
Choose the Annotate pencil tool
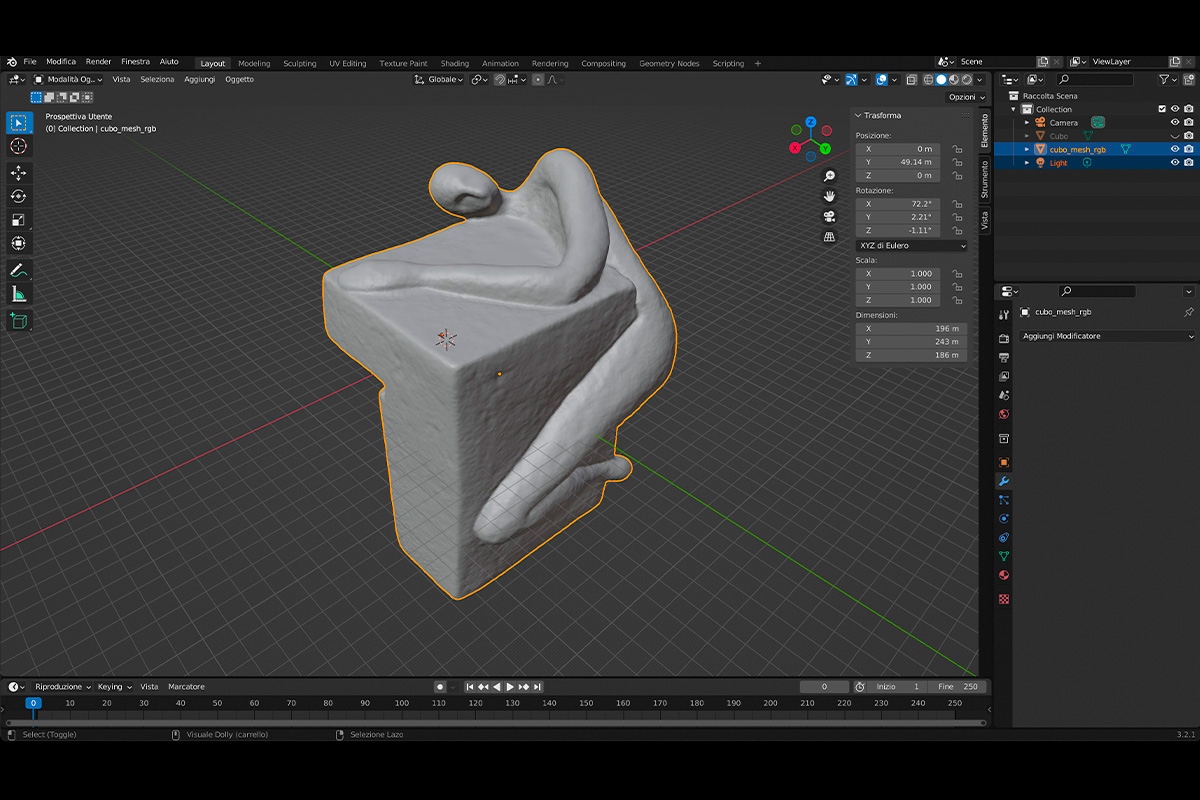18,270
